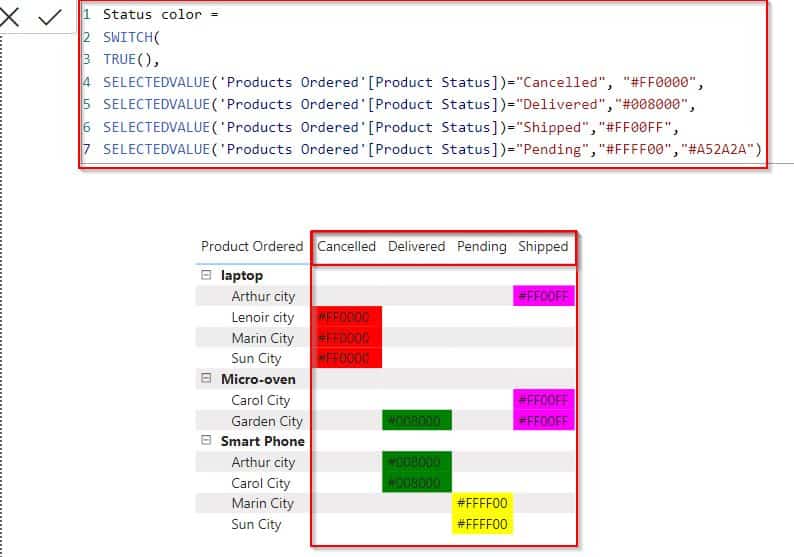Click the Product Ordered column header
The width and height of the screenshot is (794, 557).
click(x=252, y=246)
